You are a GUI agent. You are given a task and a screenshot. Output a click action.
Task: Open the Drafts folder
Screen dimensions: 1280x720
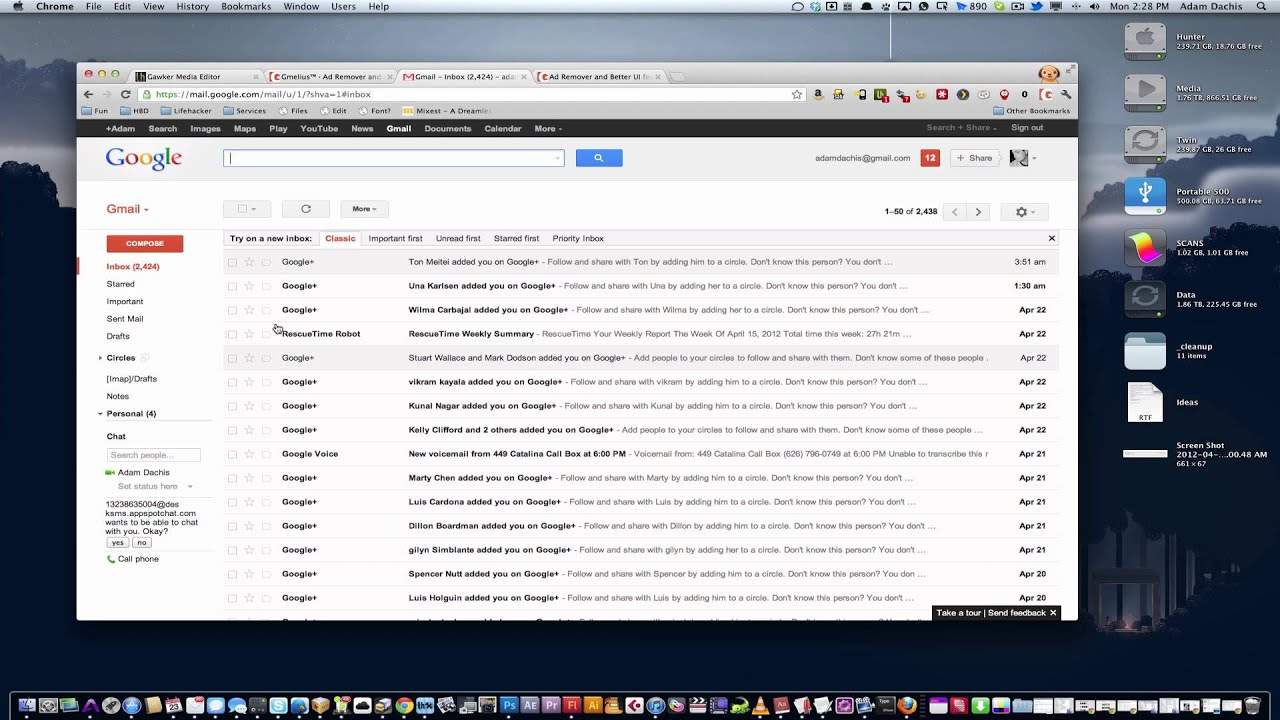118,336
